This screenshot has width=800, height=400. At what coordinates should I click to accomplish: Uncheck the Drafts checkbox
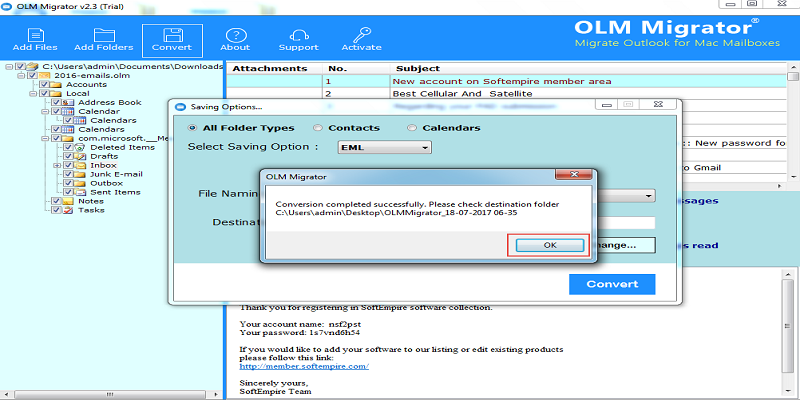68,156
